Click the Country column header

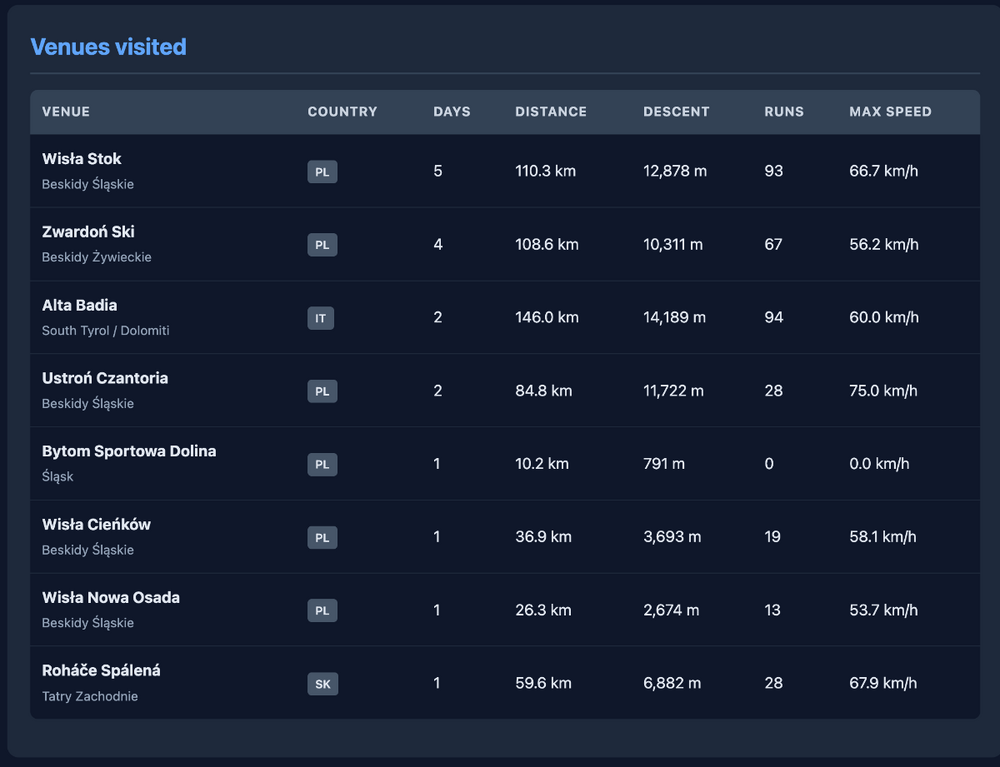coord(342,112)
